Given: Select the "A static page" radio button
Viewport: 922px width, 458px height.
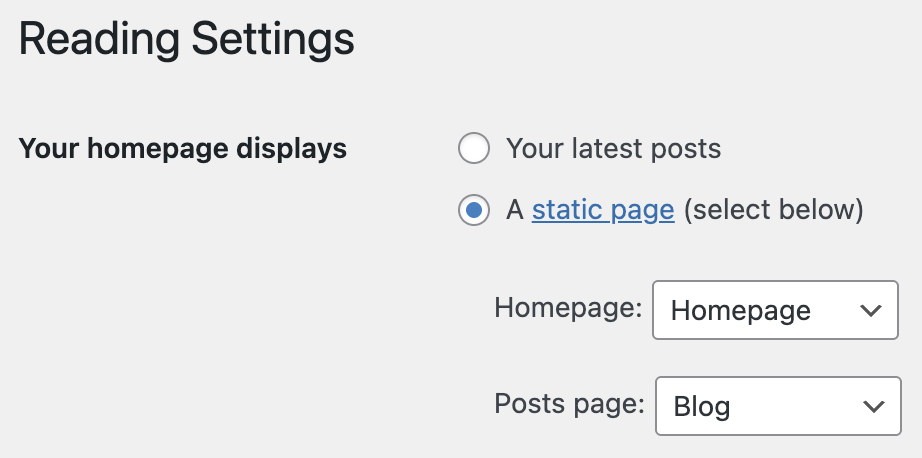Looking at the screenshot, I should coord(473,211).
